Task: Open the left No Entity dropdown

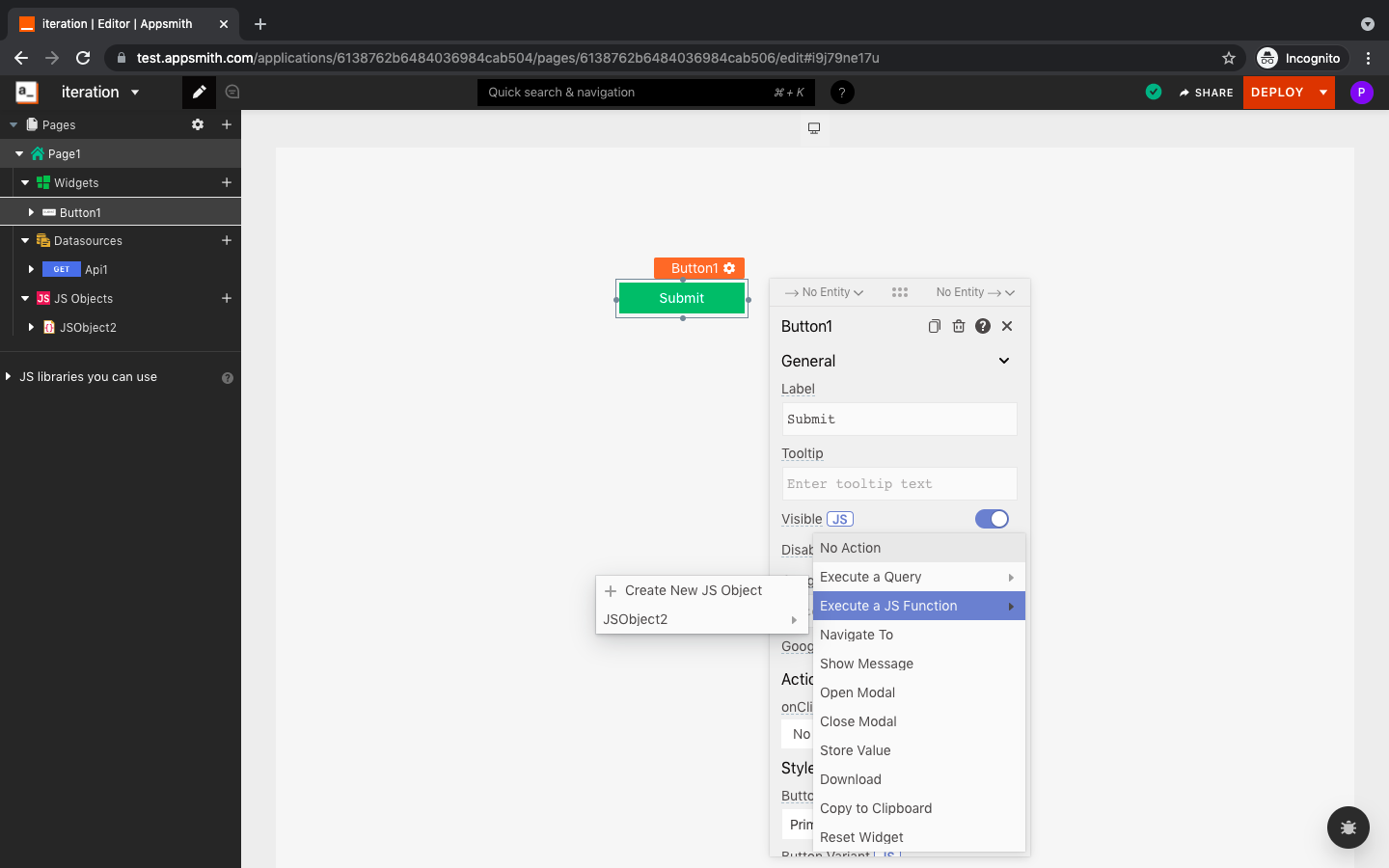Action: pyautogui.click(x=825, y=292)
